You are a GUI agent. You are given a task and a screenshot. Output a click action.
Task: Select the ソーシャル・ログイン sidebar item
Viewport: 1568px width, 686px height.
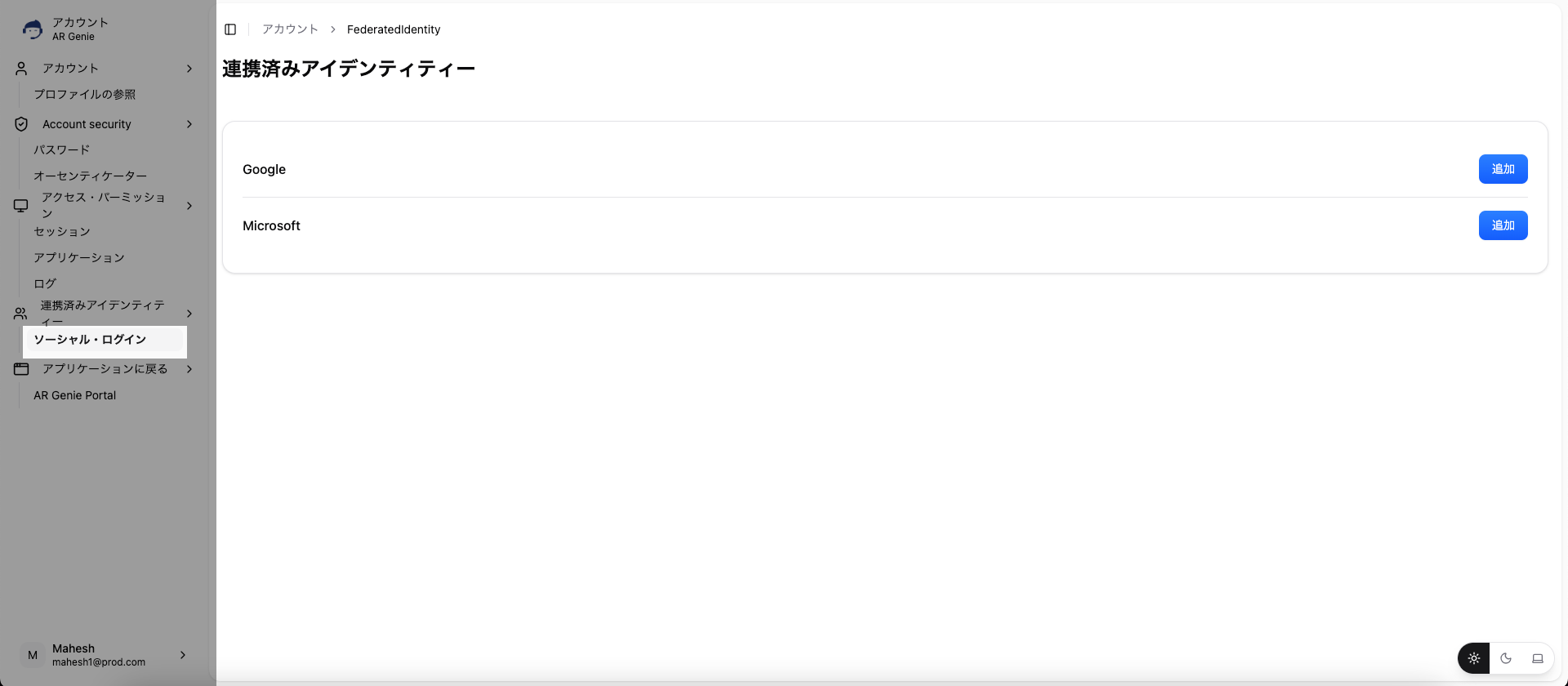tap(90, 340)
